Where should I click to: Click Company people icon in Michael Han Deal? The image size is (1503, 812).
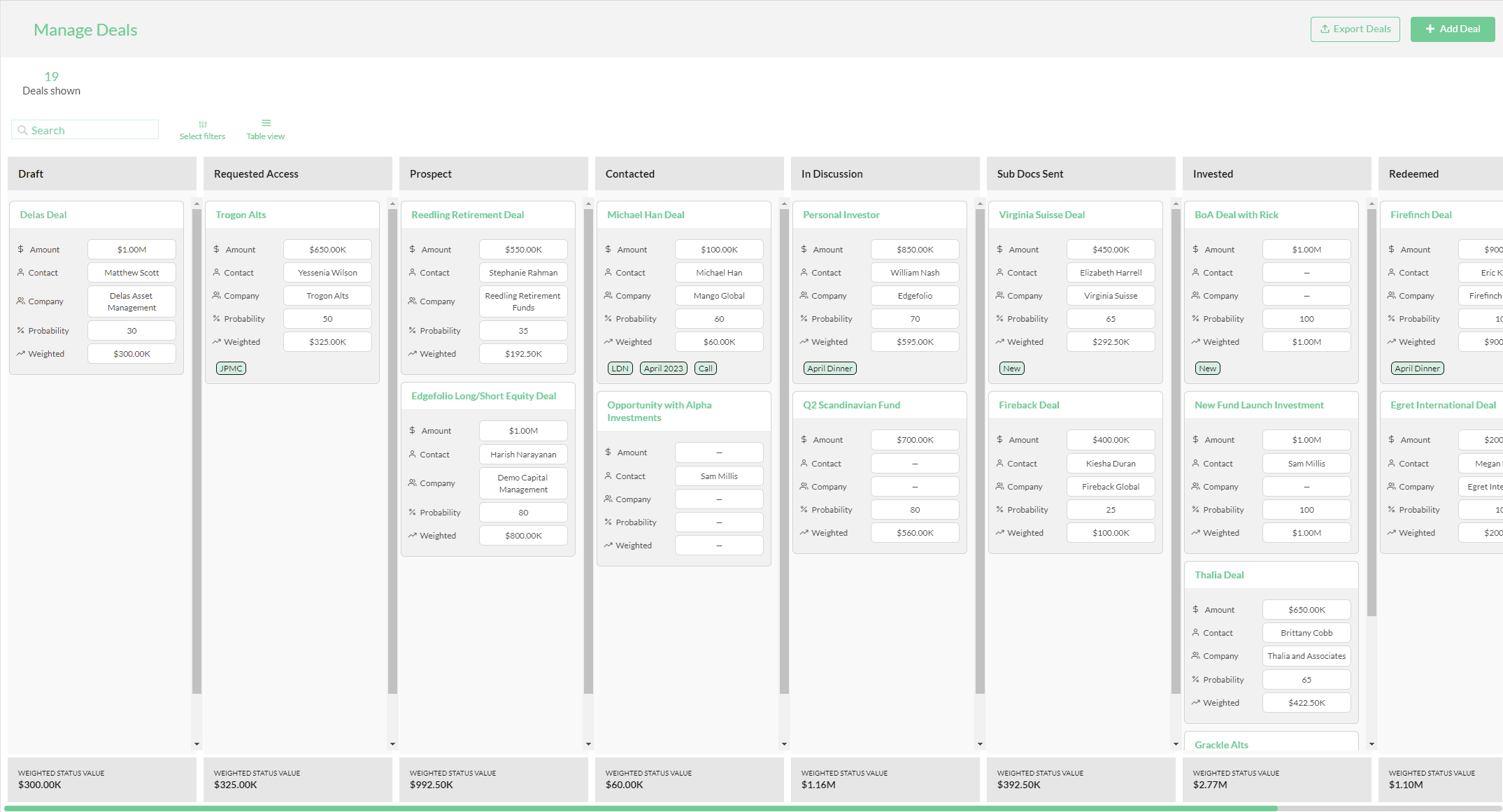[x=608, y=296]
